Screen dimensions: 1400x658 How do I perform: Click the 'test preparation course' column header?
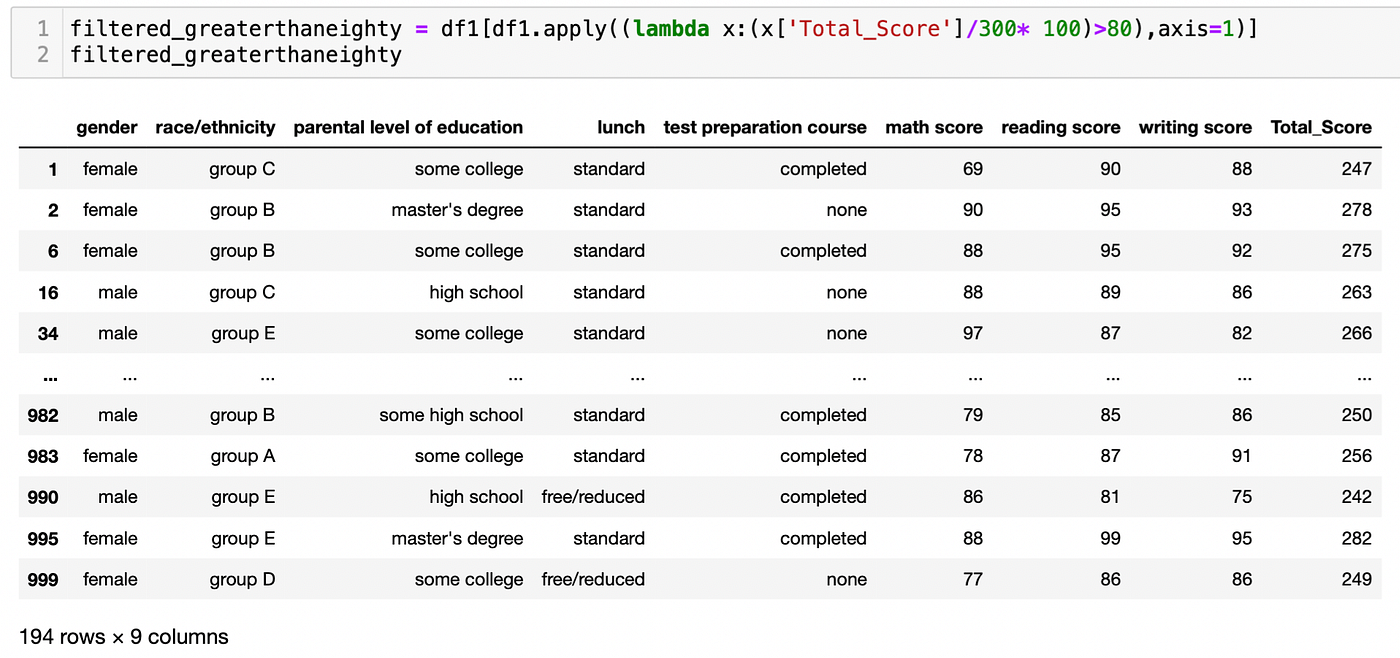pyautogui.click(x=765, y=127)
